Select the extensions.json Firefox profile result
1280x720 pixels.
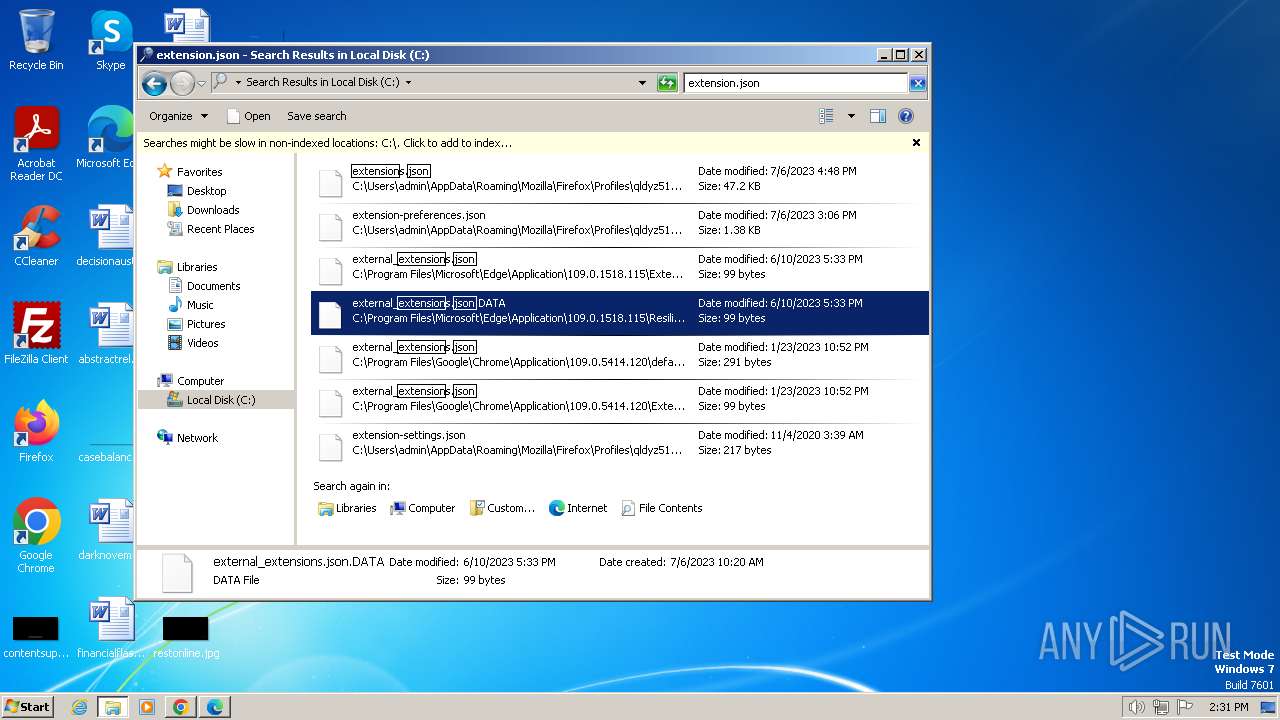tap(620, 181)
